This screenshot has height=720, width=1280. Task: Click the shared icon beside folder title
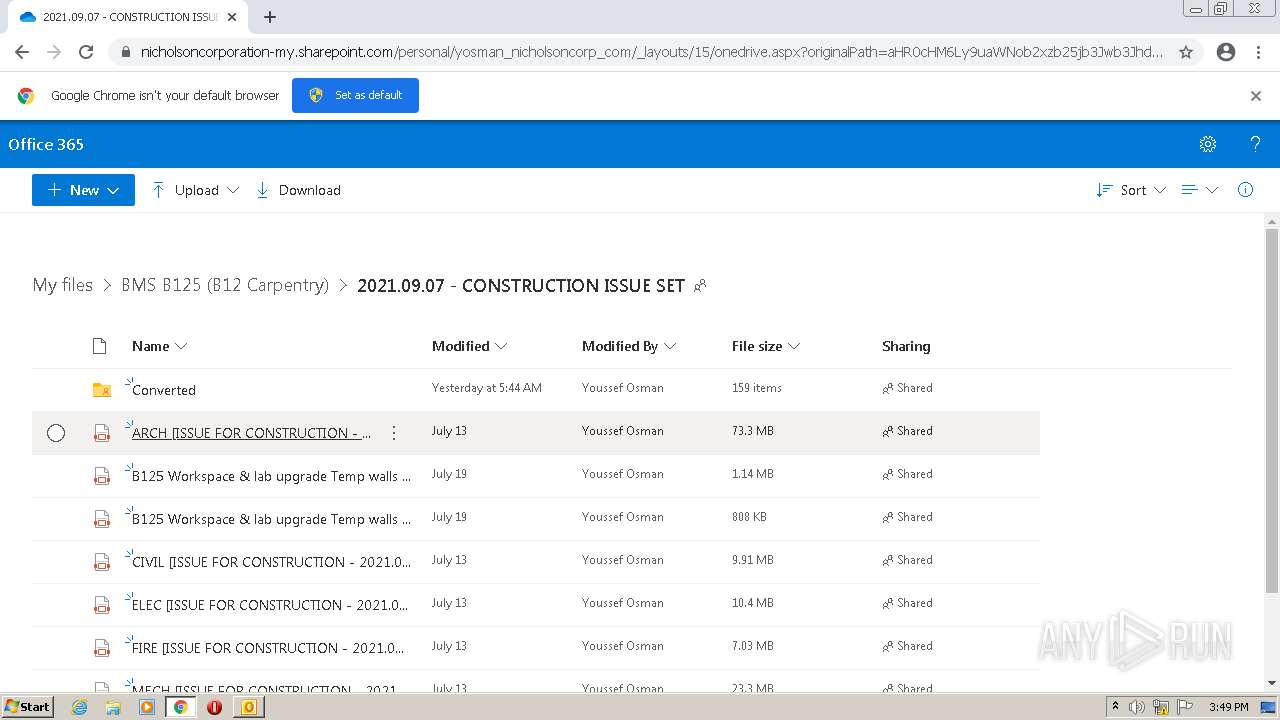click(x=700, y=286)
